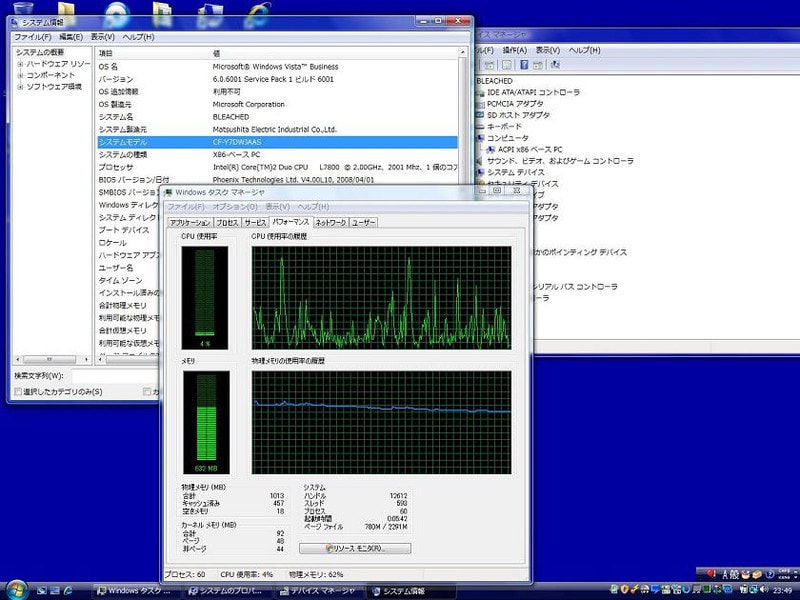Viewport: 800px width, 600px height.
Task: Click 物理メモリ: 62% status bar text
Action: [316, 574]
